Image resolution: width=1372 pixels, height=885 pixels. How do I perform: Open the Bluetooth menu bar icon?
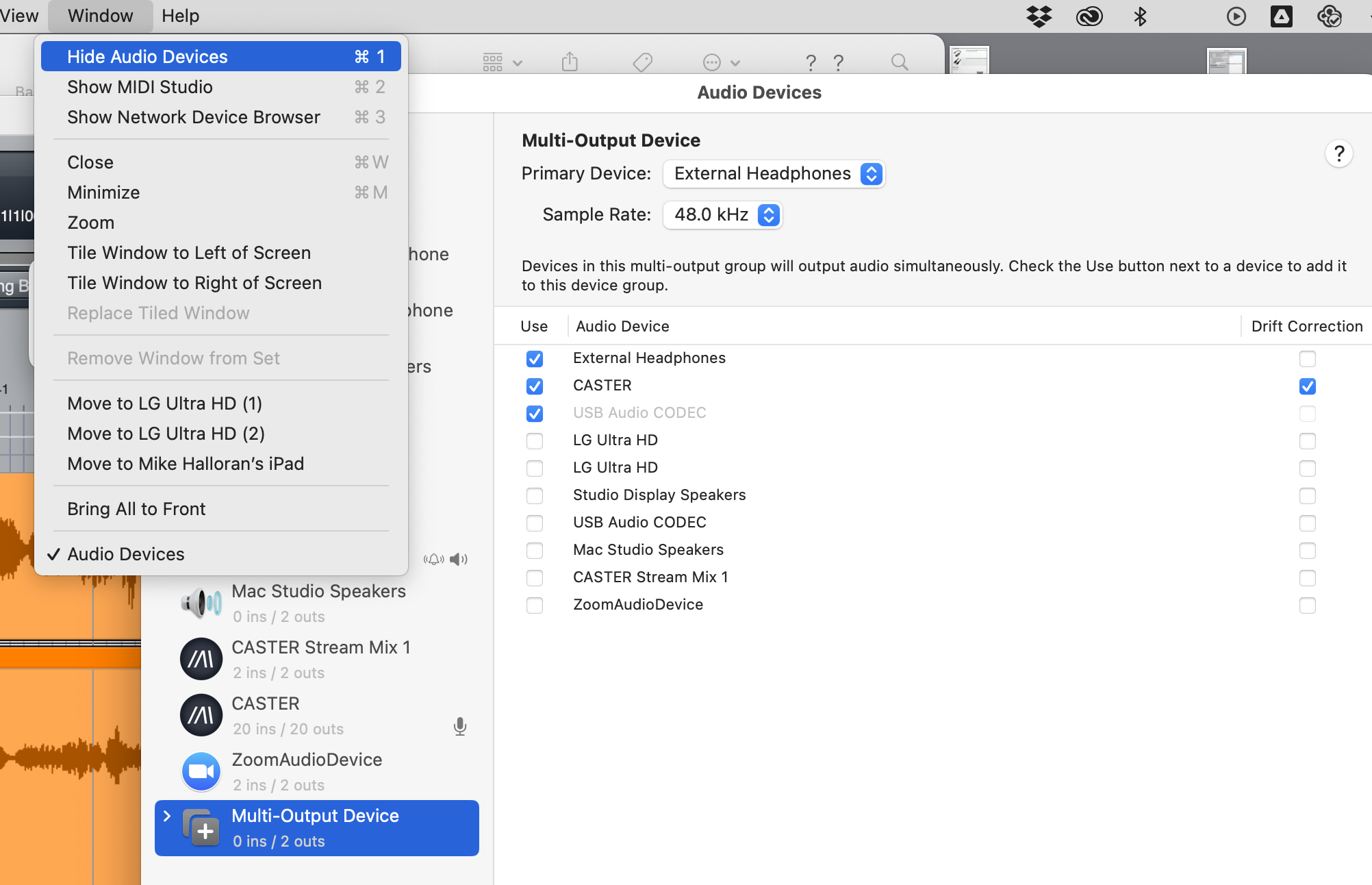(x=1140, y=16)
